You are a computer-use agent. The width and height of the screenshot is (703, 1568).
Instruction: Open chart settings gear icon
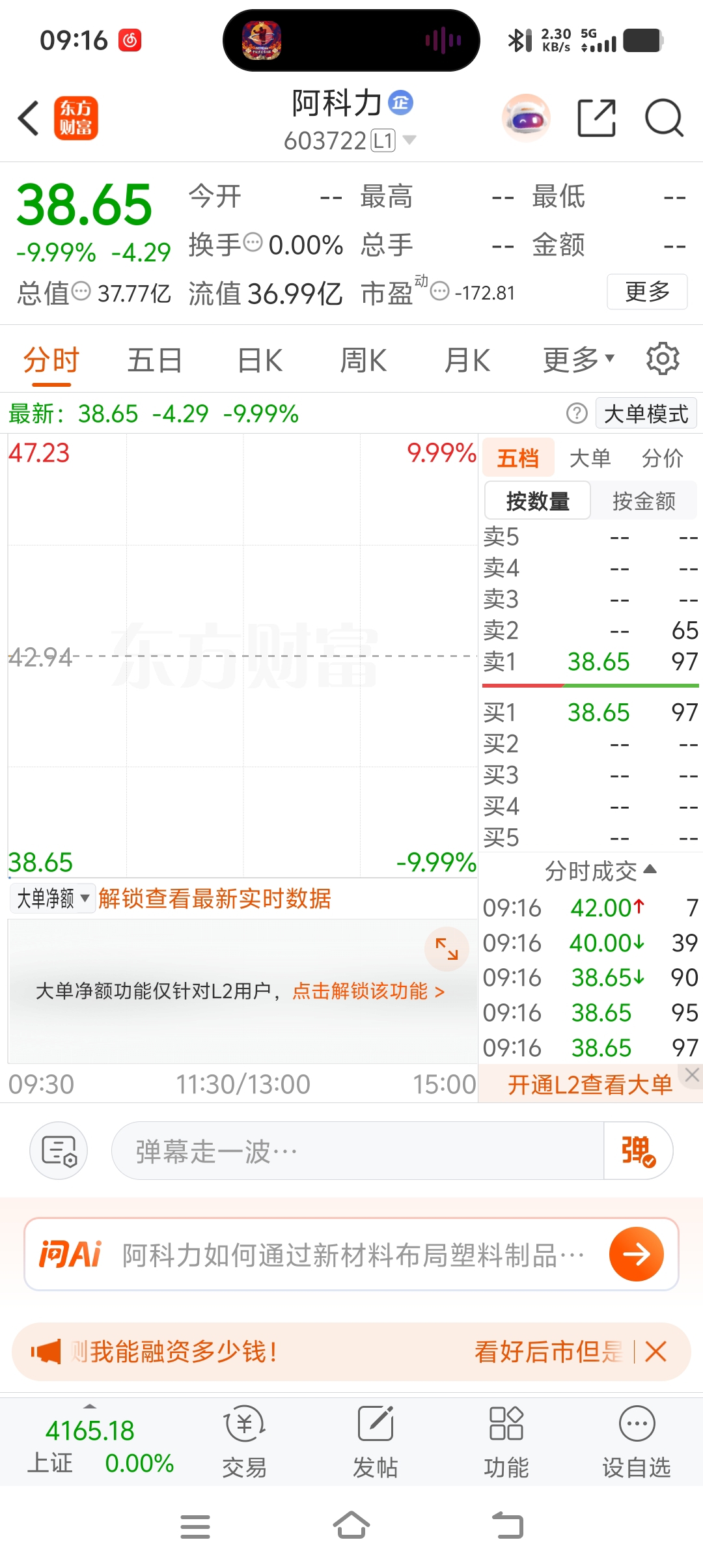pyautogui.click(x=663, y=359)
